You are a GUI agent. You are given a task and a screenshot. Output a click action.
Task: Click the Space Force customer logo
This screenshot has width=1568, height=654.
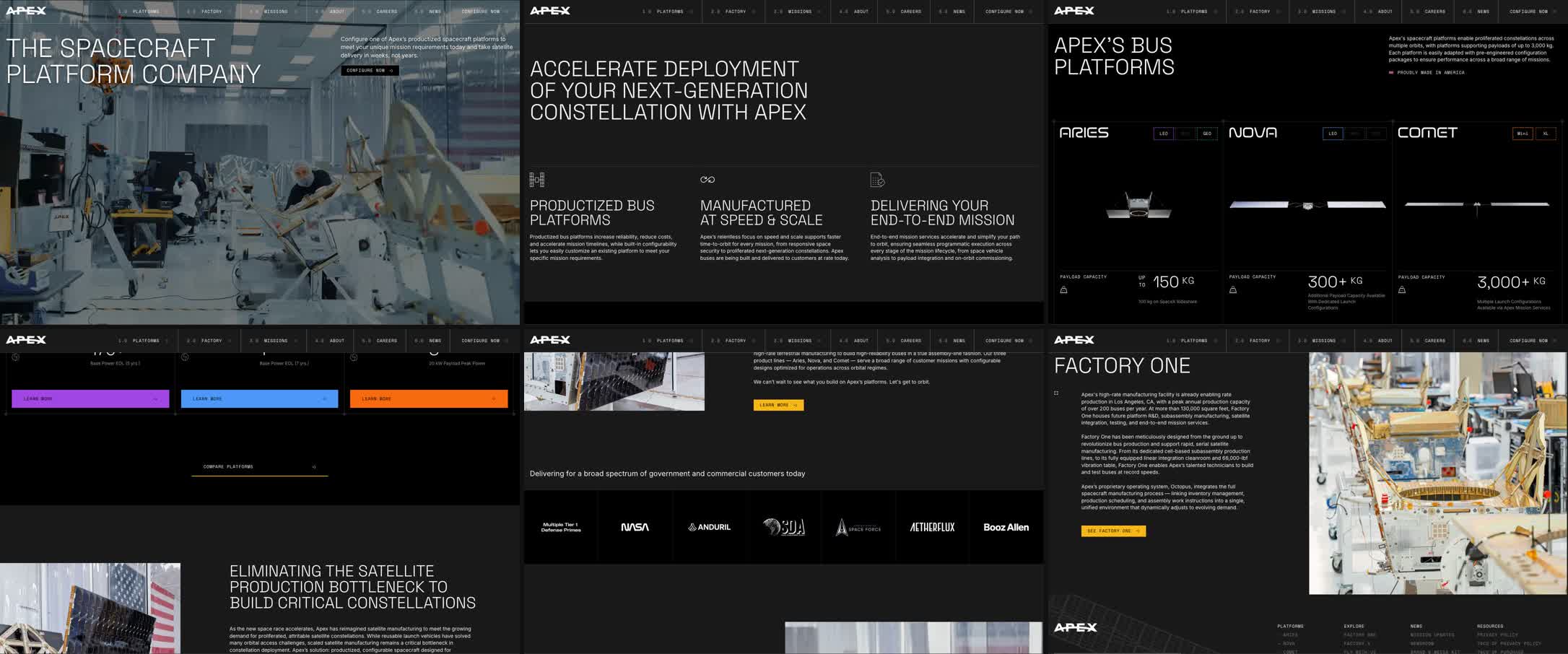(x=858, y=528)
